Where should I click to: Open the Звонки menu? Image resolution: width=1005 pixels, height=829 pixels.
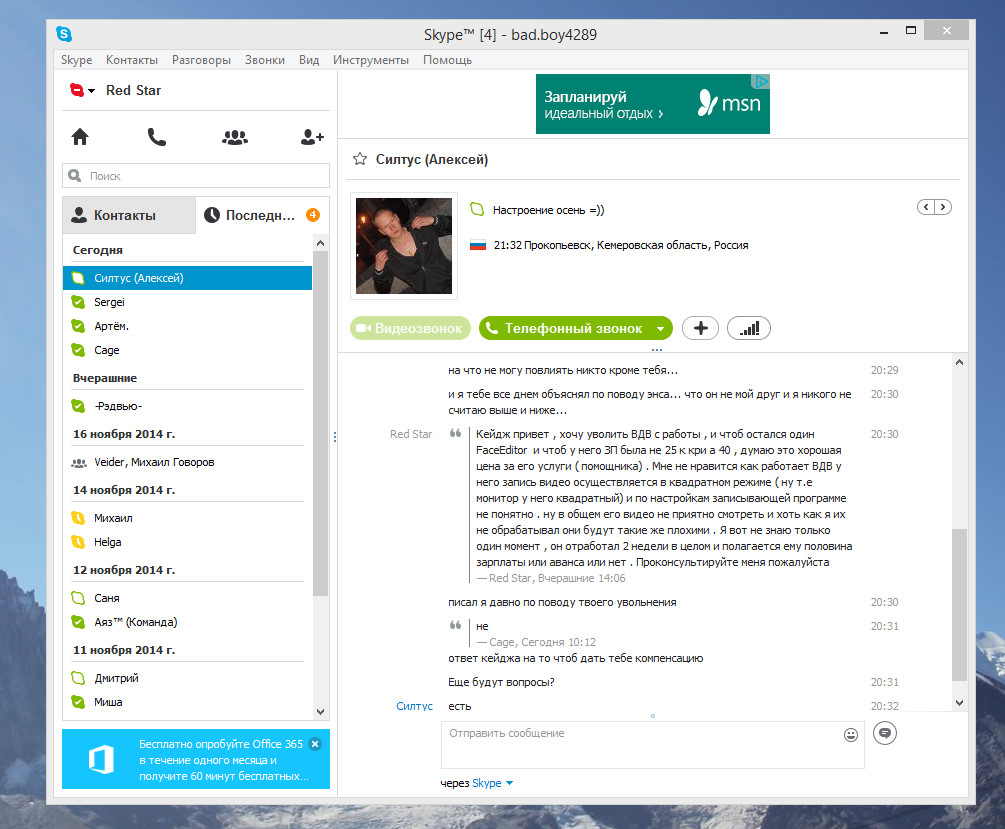[265, 60]
